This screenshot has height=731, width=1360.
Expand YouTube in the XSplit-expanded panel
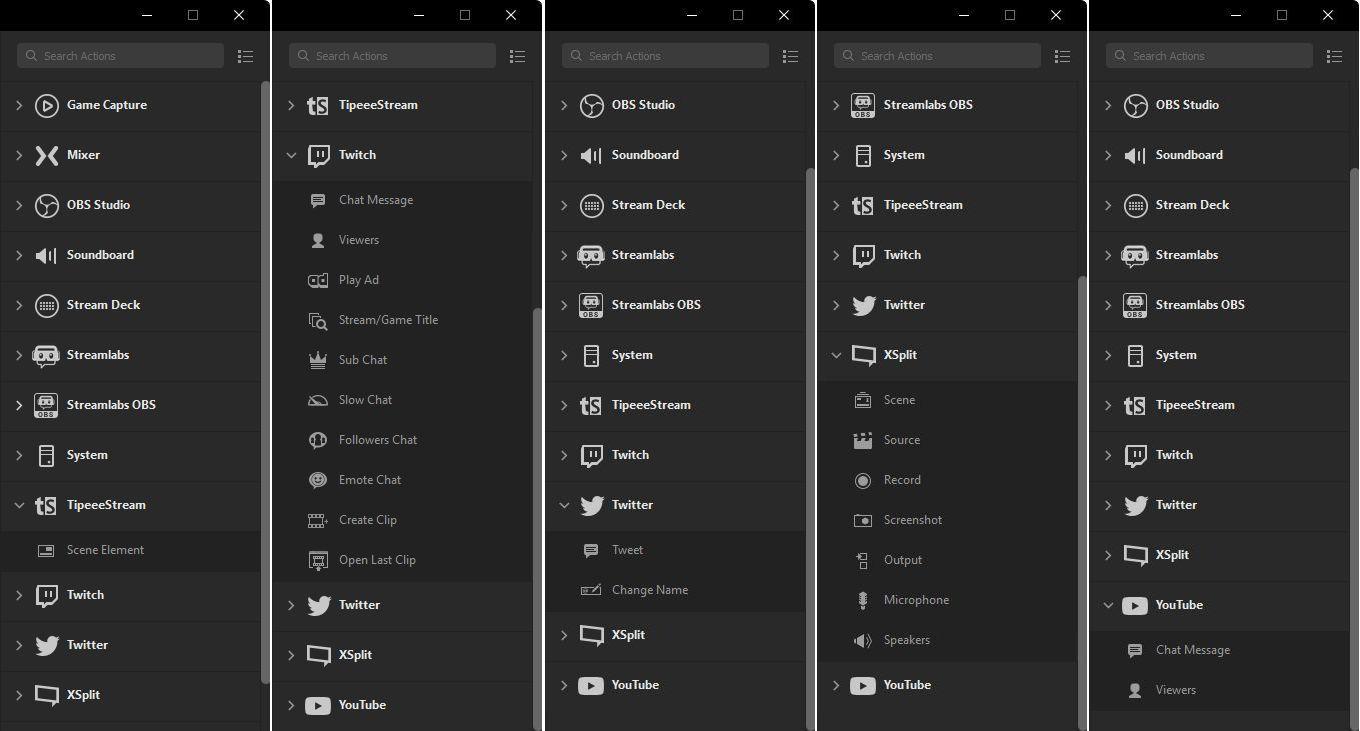(836, 685)
